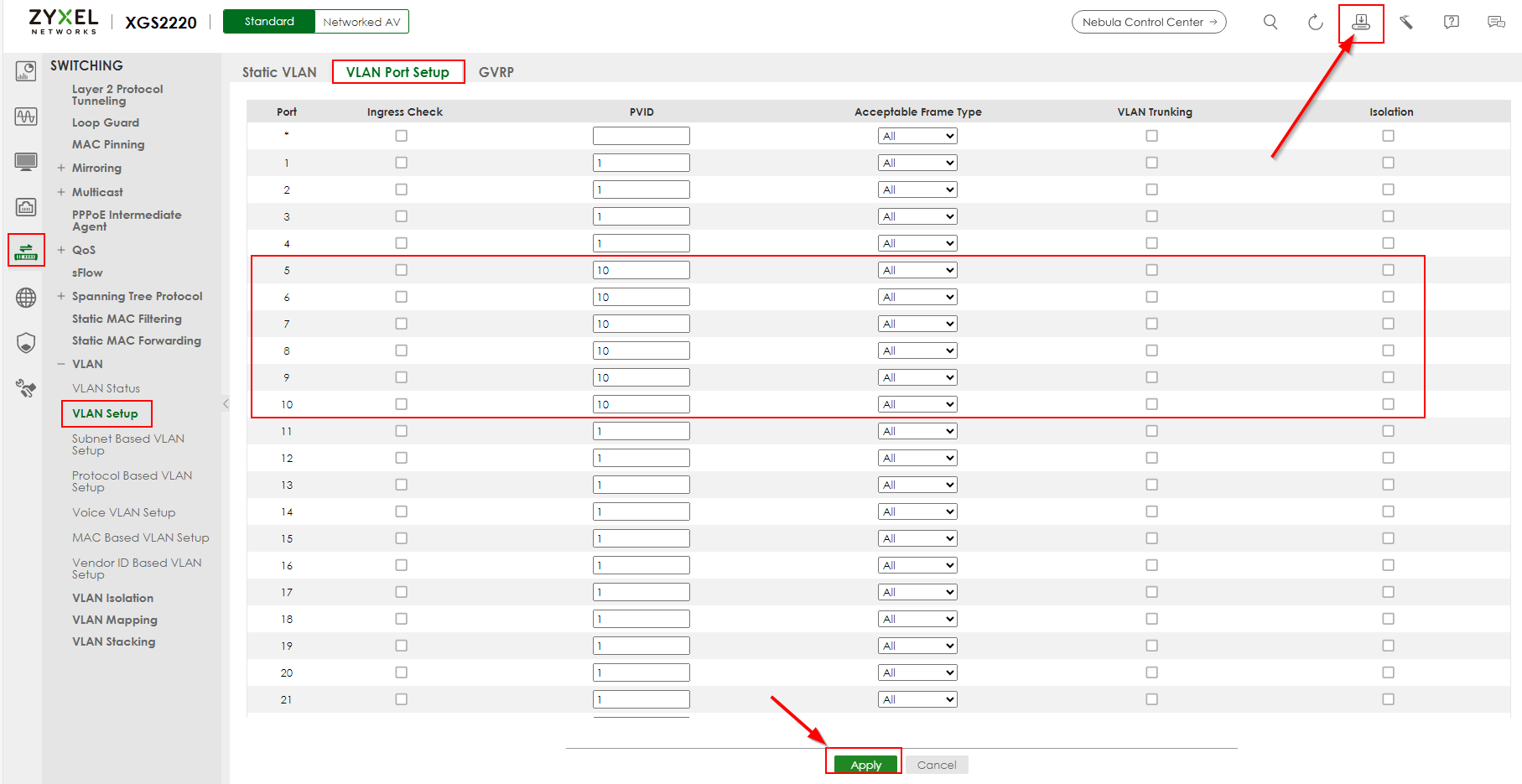Screen dimensions: 1522x784
Task: Switch to the Static VLAN tab
Action: coord(278,71)
